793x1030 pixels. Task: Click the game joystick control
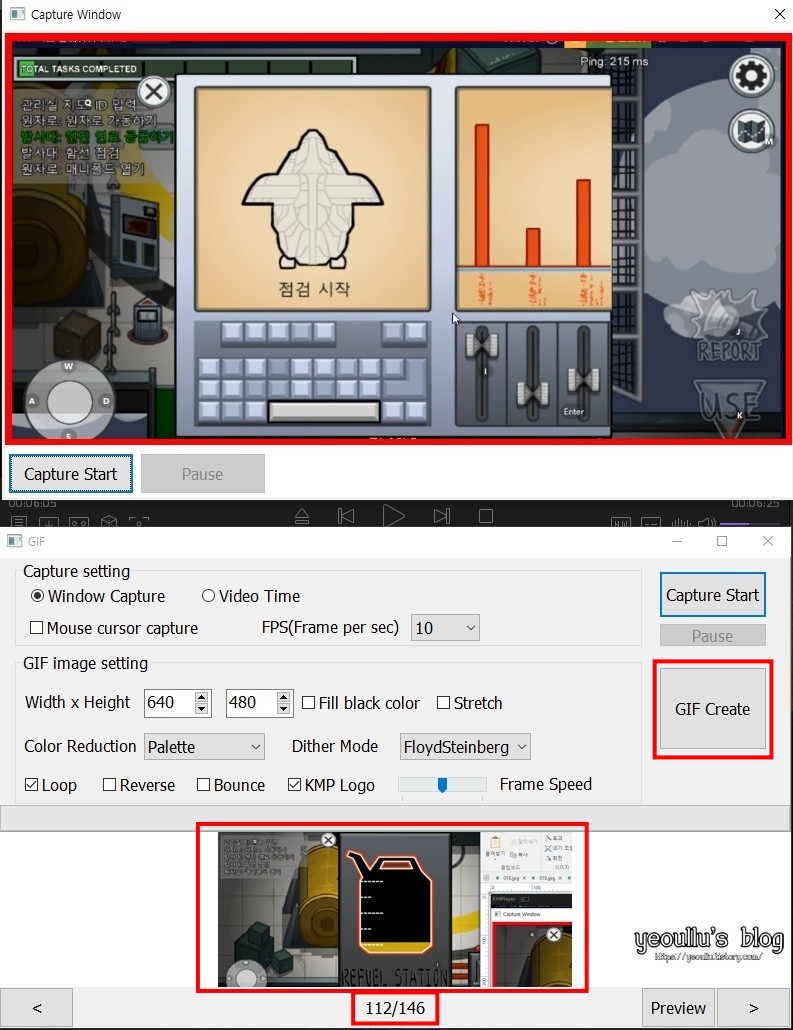pyautogui.click(x=69, y=401)
